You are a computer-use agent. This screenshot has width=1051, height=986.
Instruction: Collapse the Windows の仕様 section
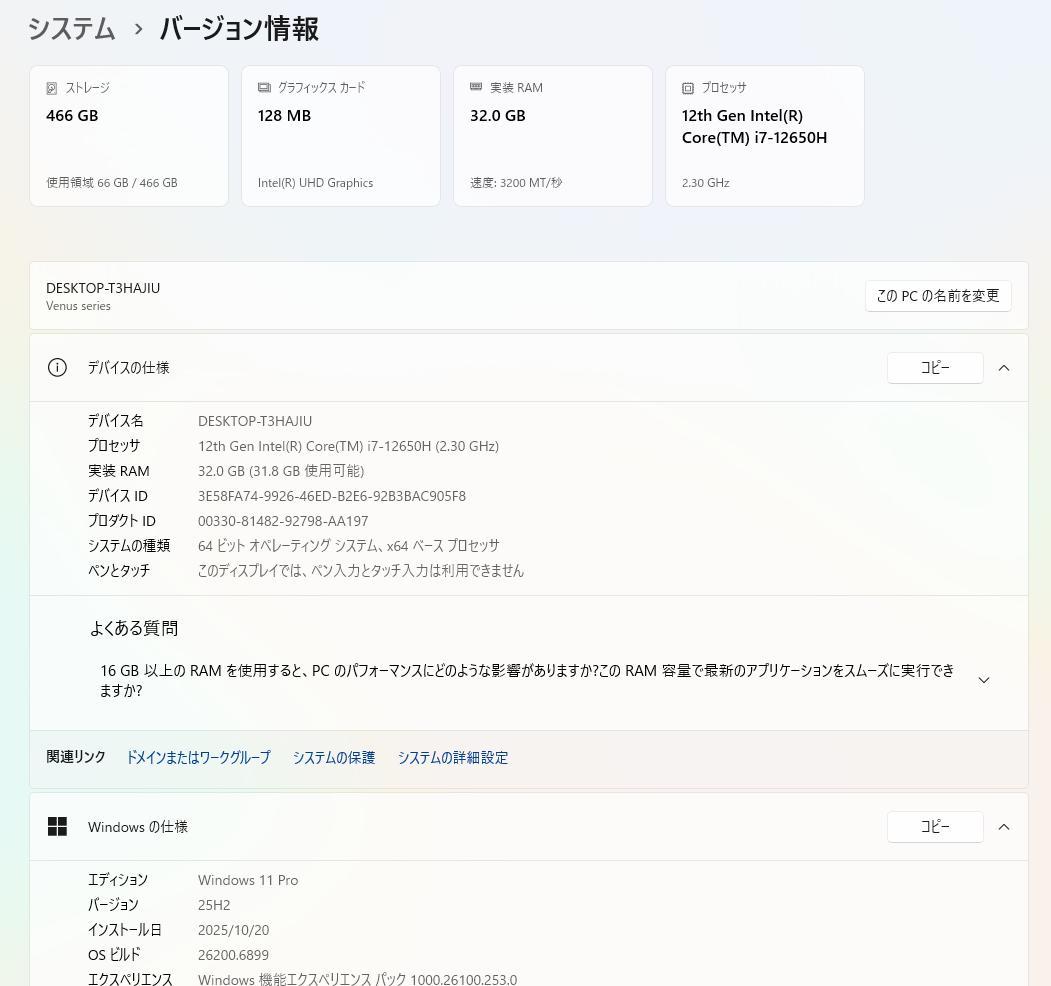point(1004,827)
